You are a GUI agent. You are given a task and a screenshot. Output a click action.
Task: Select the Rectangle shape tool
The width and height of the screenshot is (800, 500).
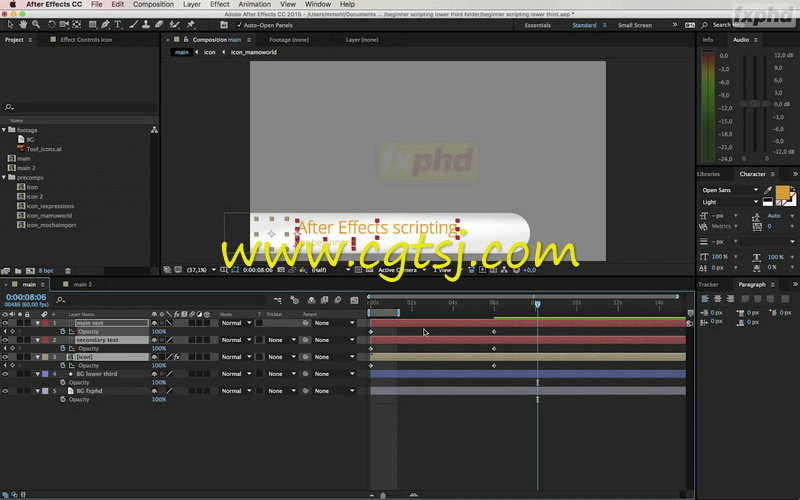click(x=92, y=24)
